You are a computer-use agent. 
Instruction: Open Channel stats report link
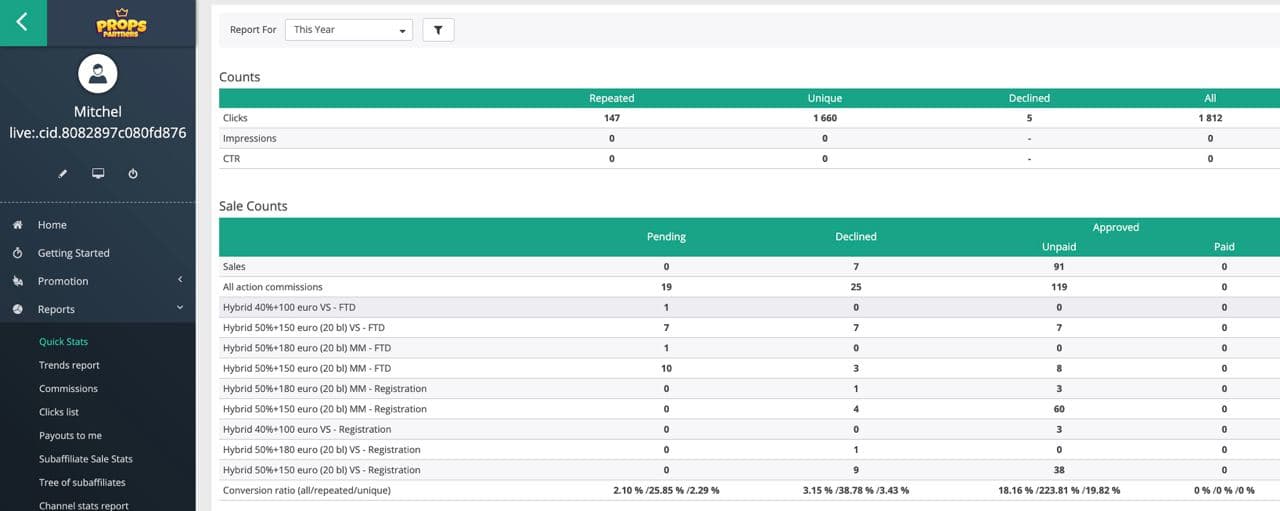pyautogui.click(x=84, y=505)
